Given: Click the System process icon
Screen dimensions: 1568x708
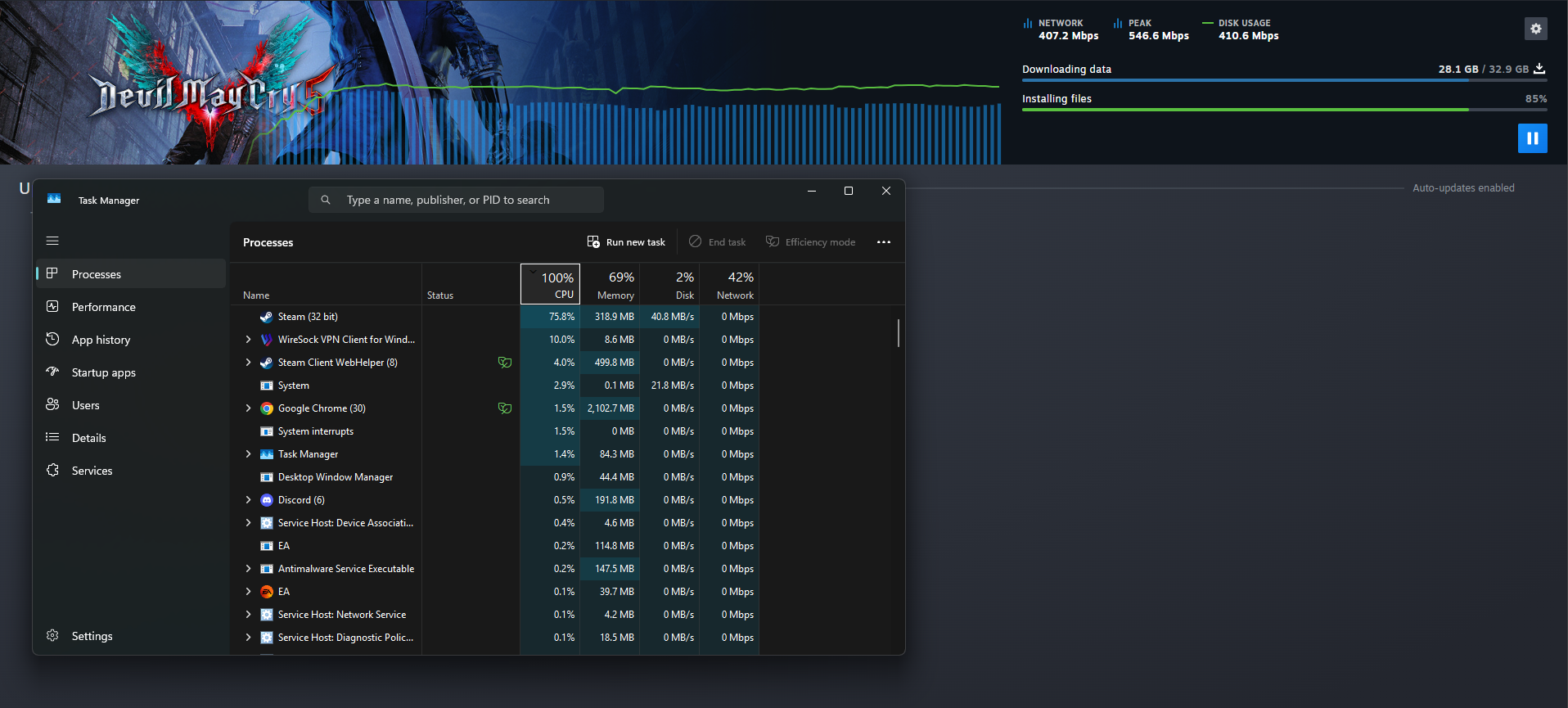Looking at the screenshot, I should pyautogui.click(x=267, y=386).
